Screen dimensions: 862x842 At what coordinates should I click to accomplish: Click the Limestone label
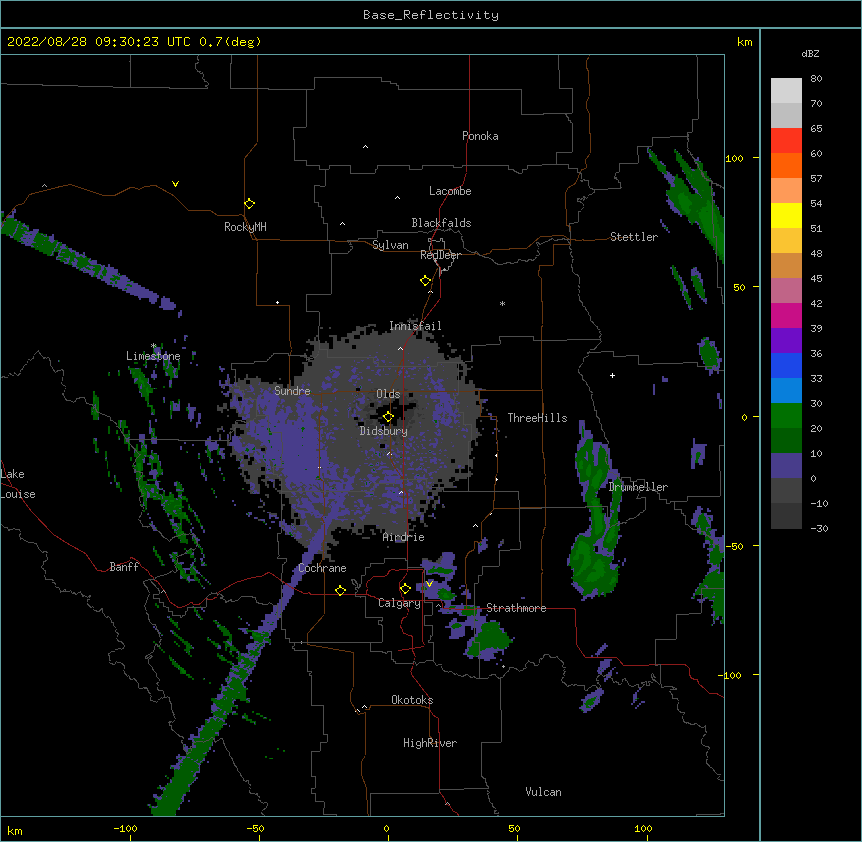pyautogui.click(x=153, y=356)
